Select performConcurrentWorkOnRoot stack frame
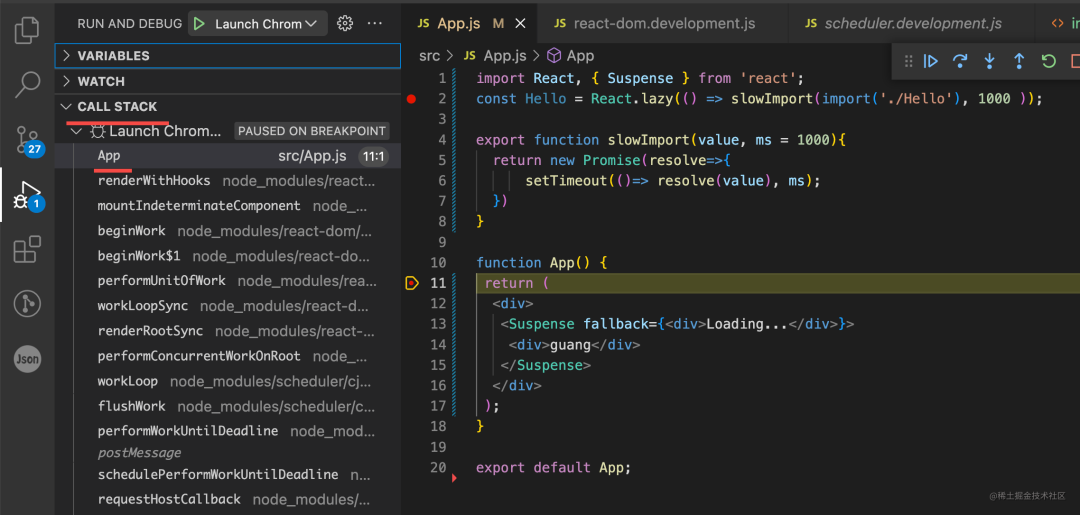 click(x=228, y=356)
